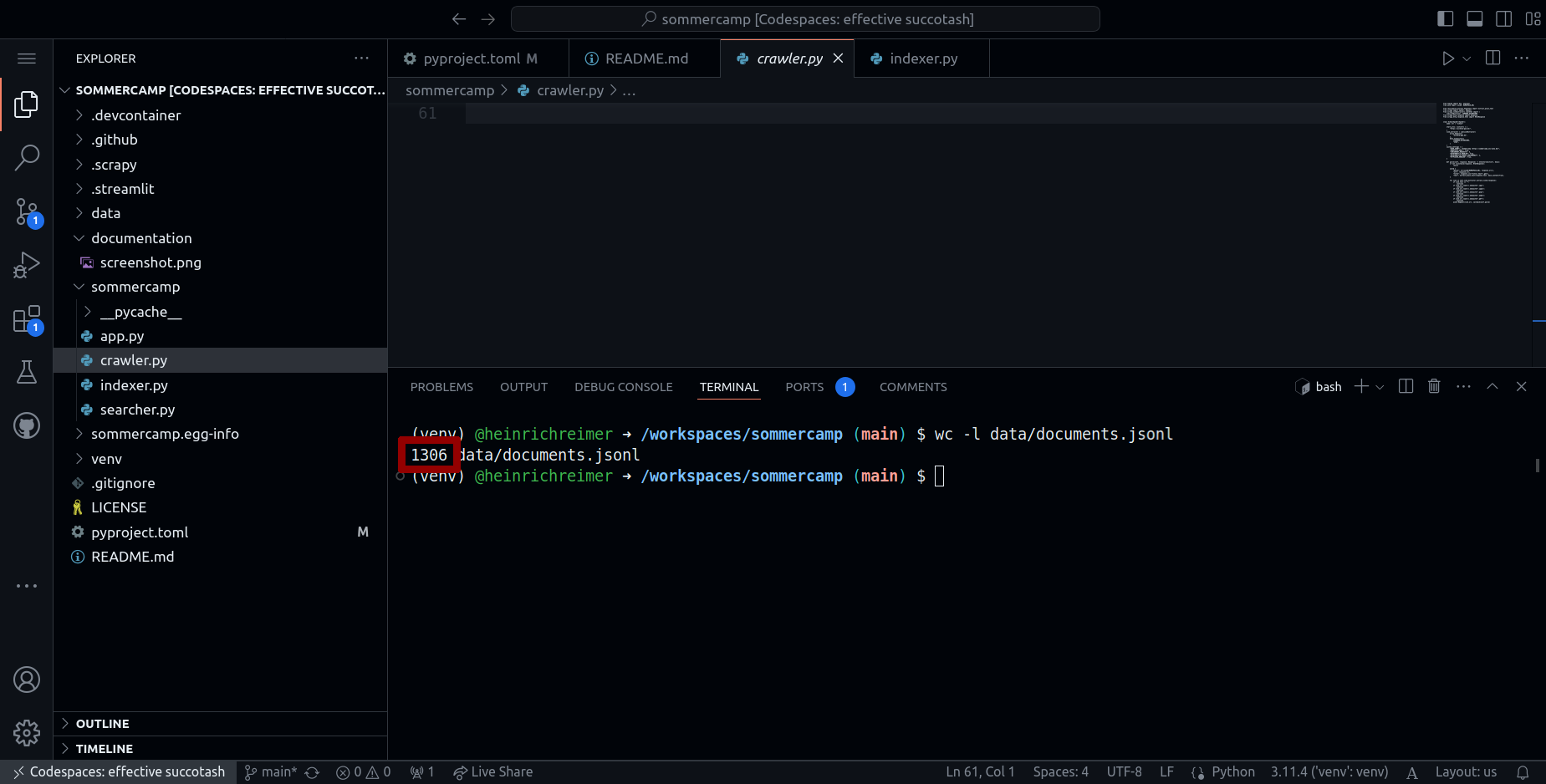1546x784 pixels.
Task: Open the Explorer view in activity bar
Action: coord(27,104)
